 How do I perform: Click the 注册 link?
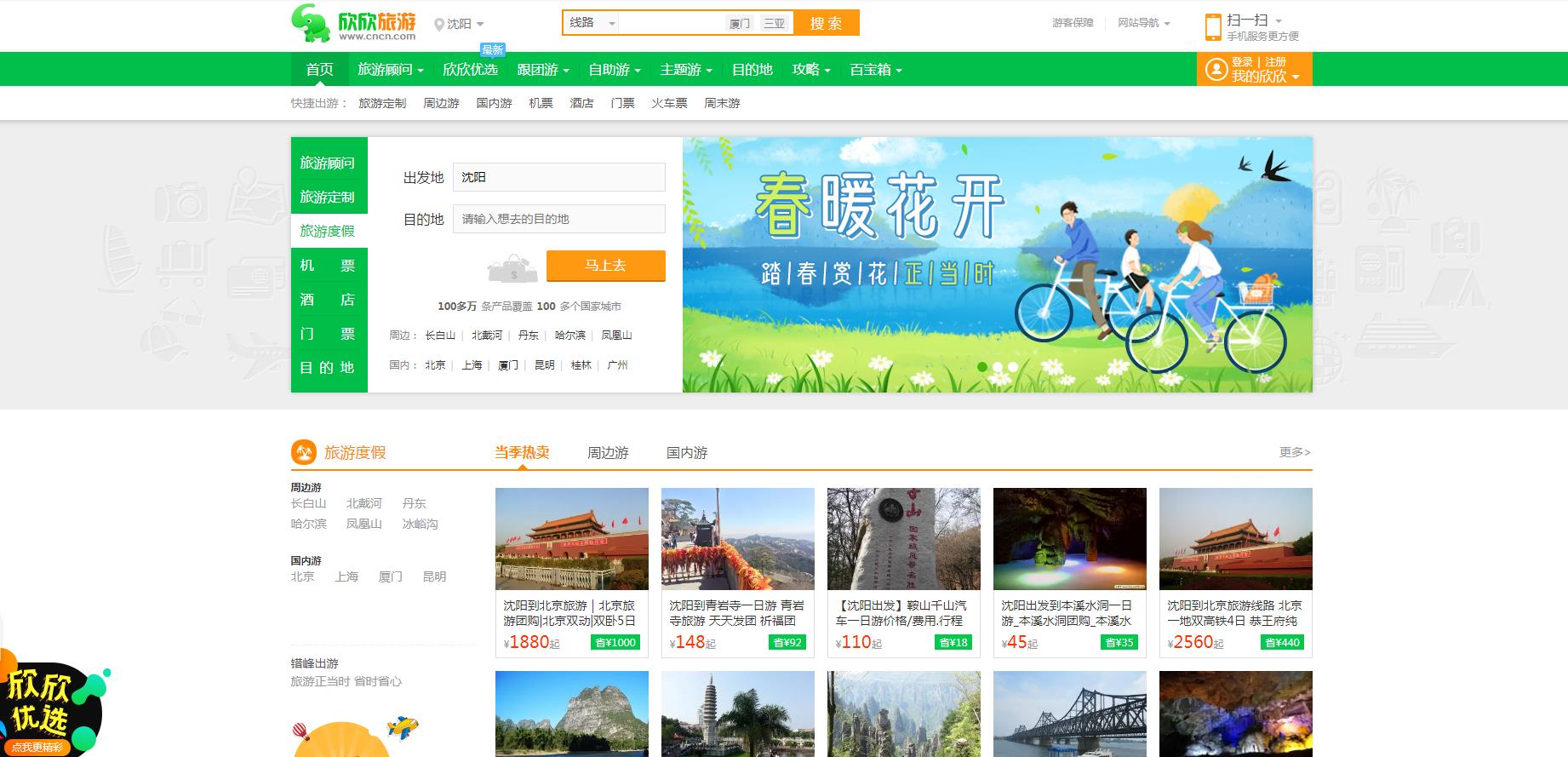(x=1275, y=61)
